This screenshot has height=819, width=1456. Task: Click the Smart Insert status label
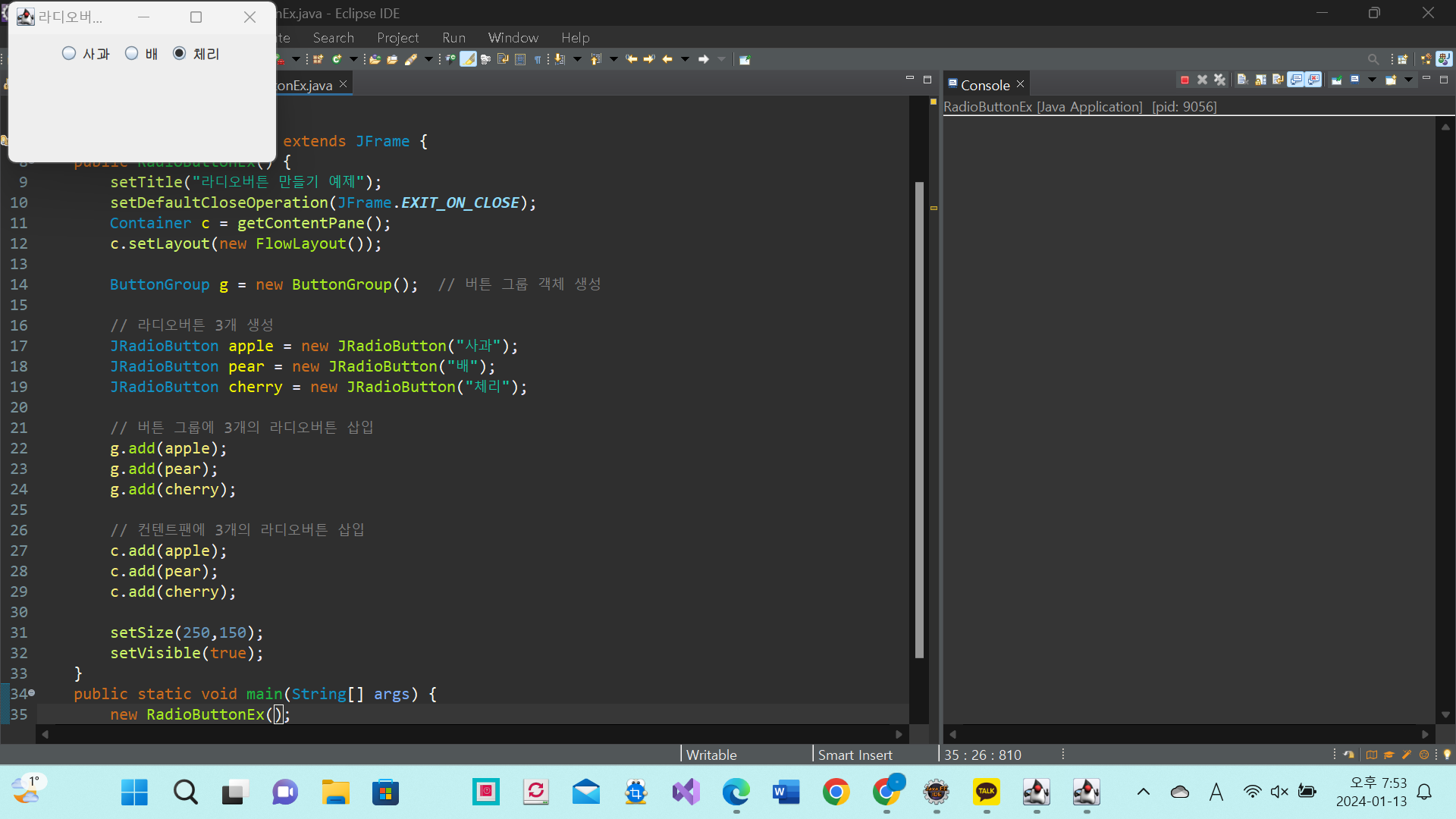pos(855,755)
